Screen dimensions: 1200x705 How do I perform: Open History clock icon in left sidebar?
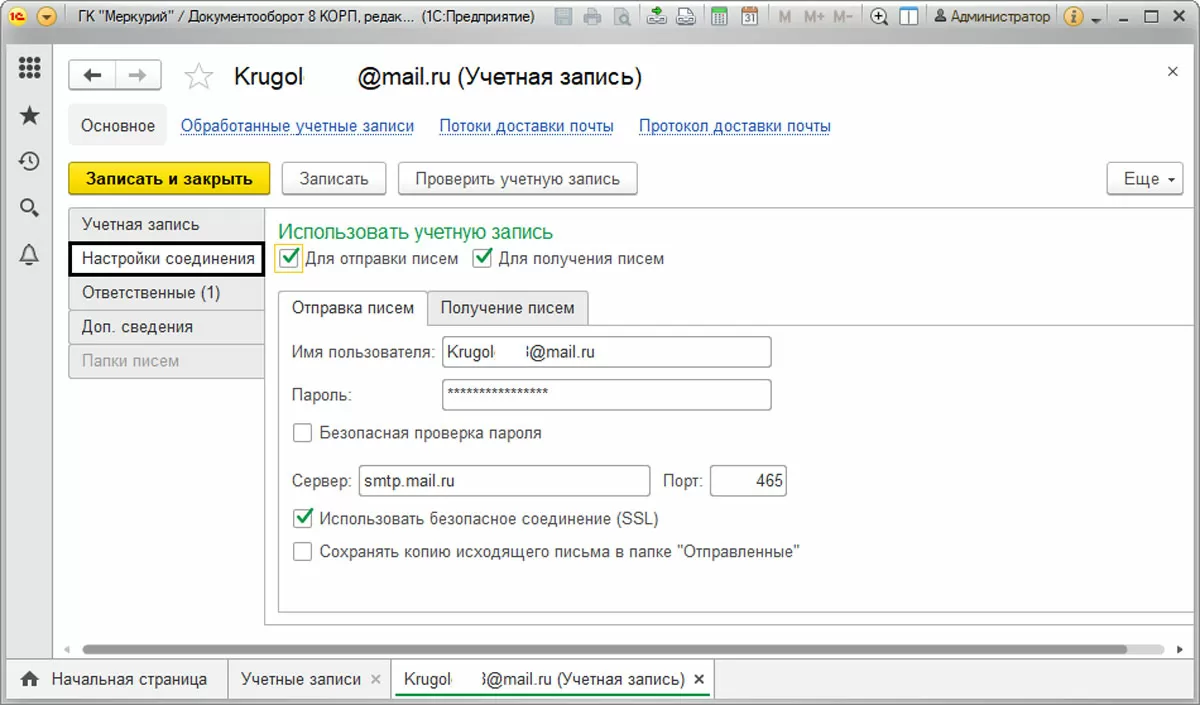(x=30, y=161)
